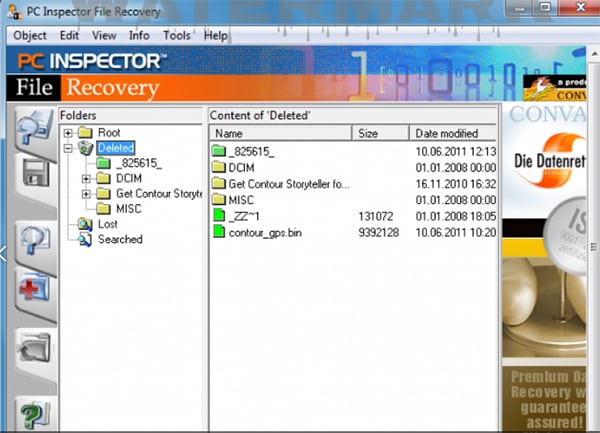
Task: Click Get Contour Storyteller folder icon in list
Action: coord(218,183)
